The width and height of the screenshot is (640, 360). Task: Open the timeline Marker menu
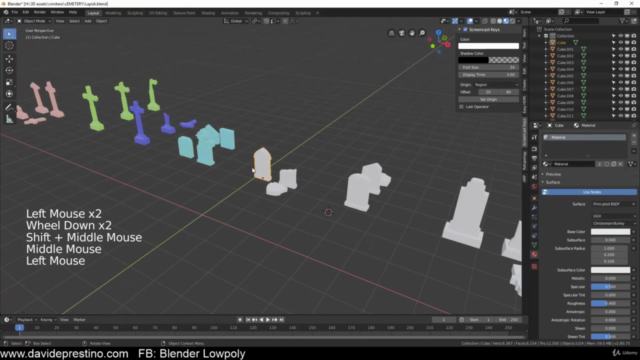79,320
